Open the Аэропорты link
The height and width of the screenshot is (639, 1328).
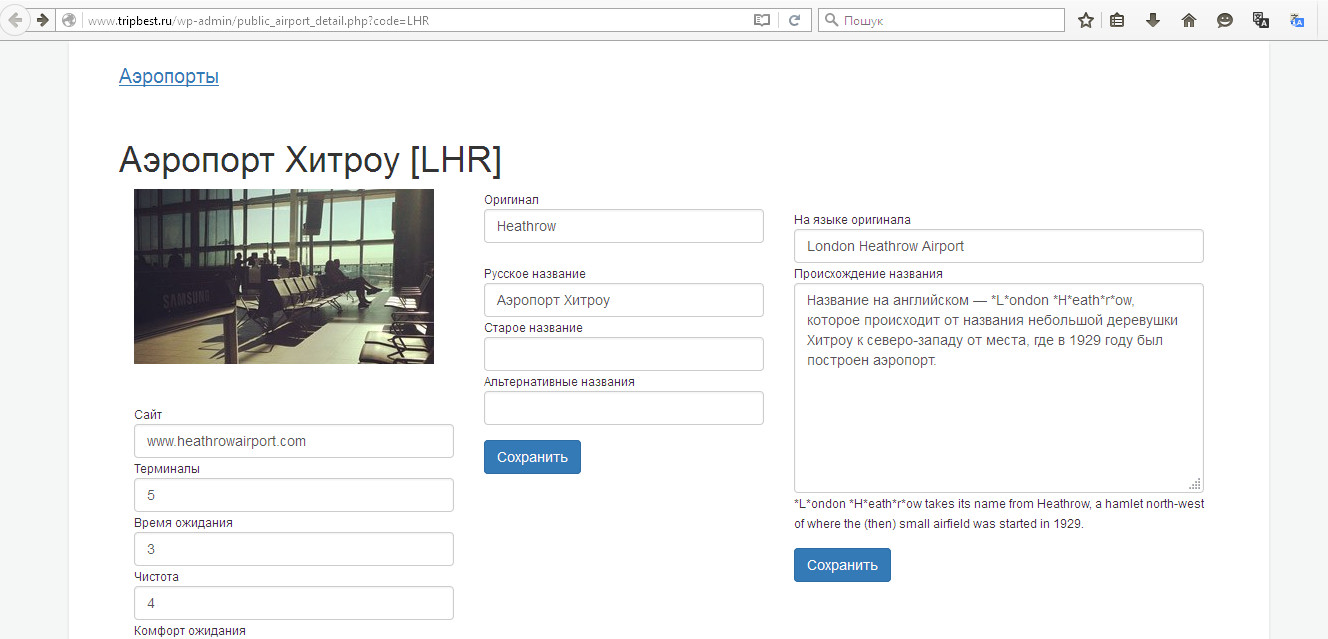coord(169,76)
